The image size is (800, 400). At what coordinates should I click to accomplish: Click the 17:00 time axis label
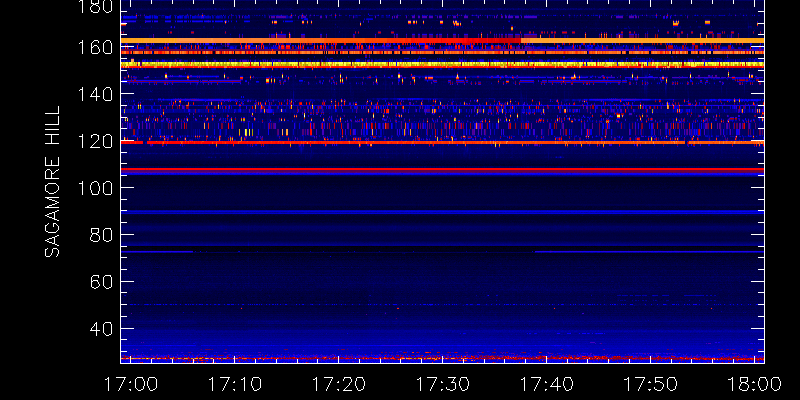point(131,384)
